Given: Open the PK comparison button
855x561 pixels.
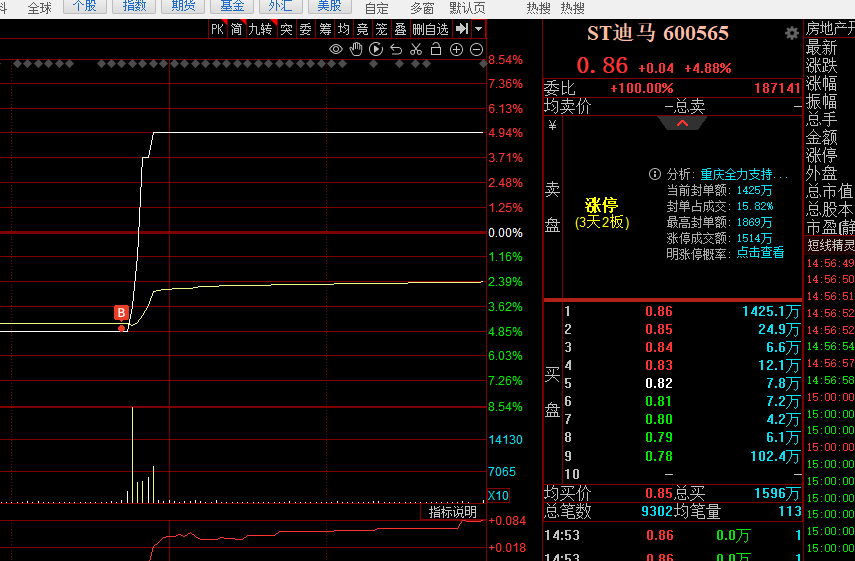Looking at the screenshot, I should click(218, 29).
